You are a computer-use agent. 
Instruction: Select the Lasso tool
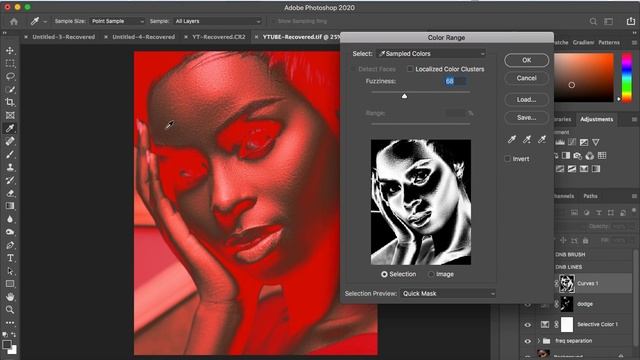coord(10,76)
